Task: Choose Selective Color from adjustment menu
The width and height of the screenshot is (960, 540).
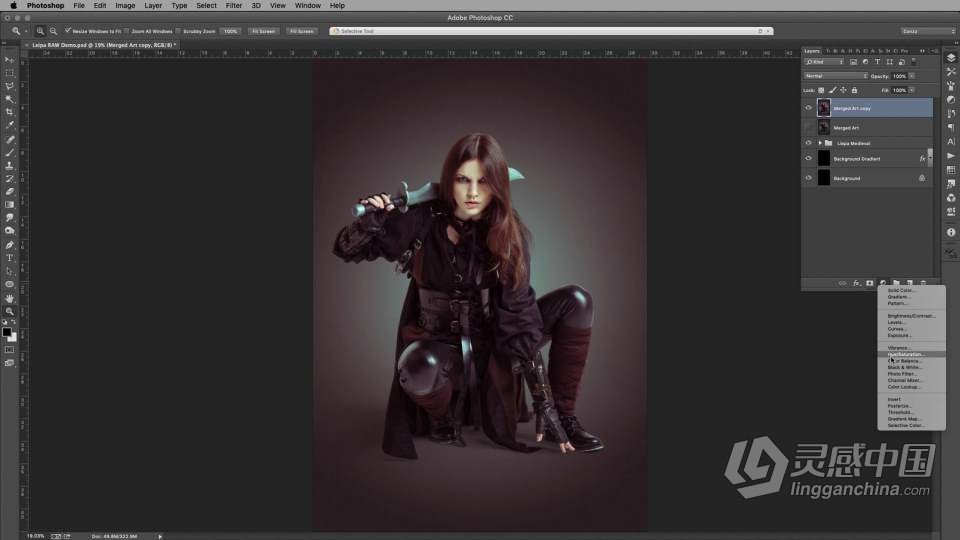Action: [x=912, y=426]
